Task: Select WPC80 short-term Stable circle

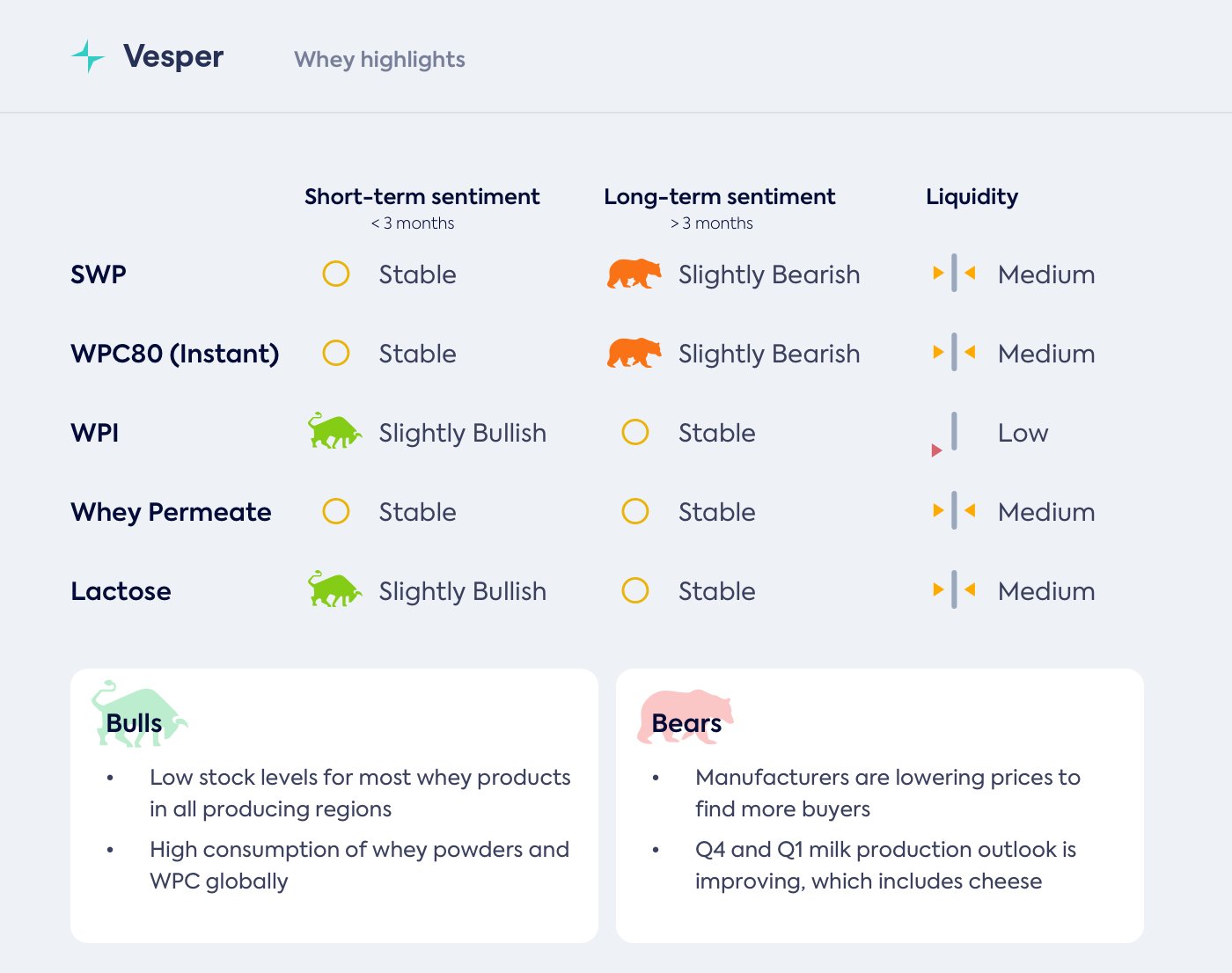Action: coord(336,354)
